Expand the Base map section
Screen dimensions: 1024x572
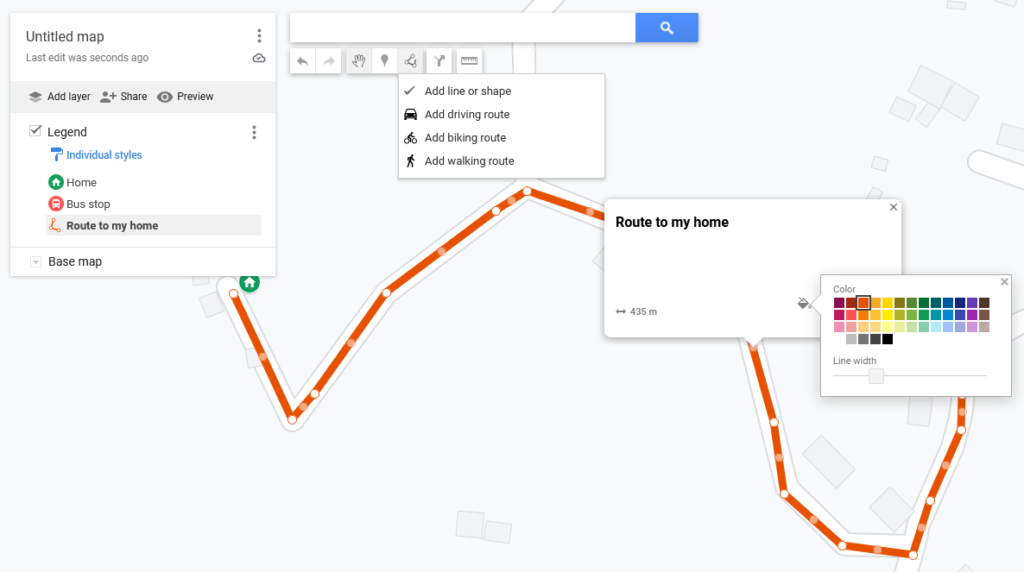[36, 262]
